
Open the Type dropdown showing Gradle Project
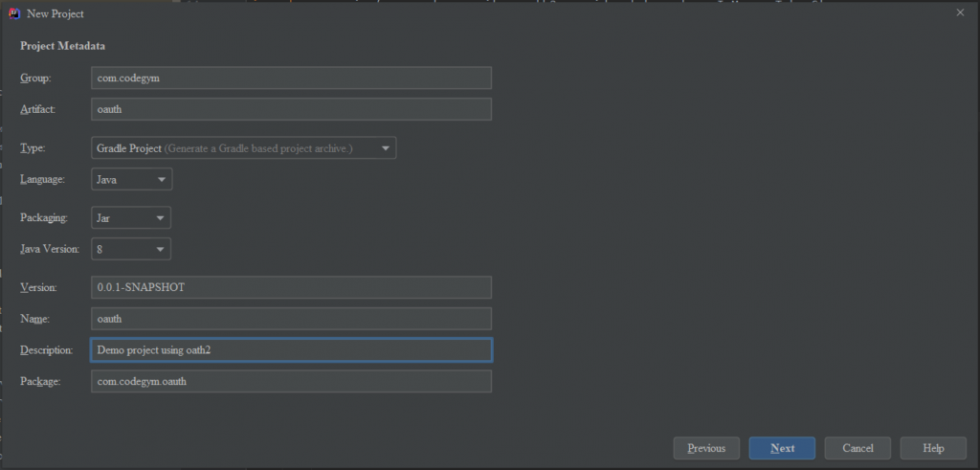pos(243,148)
